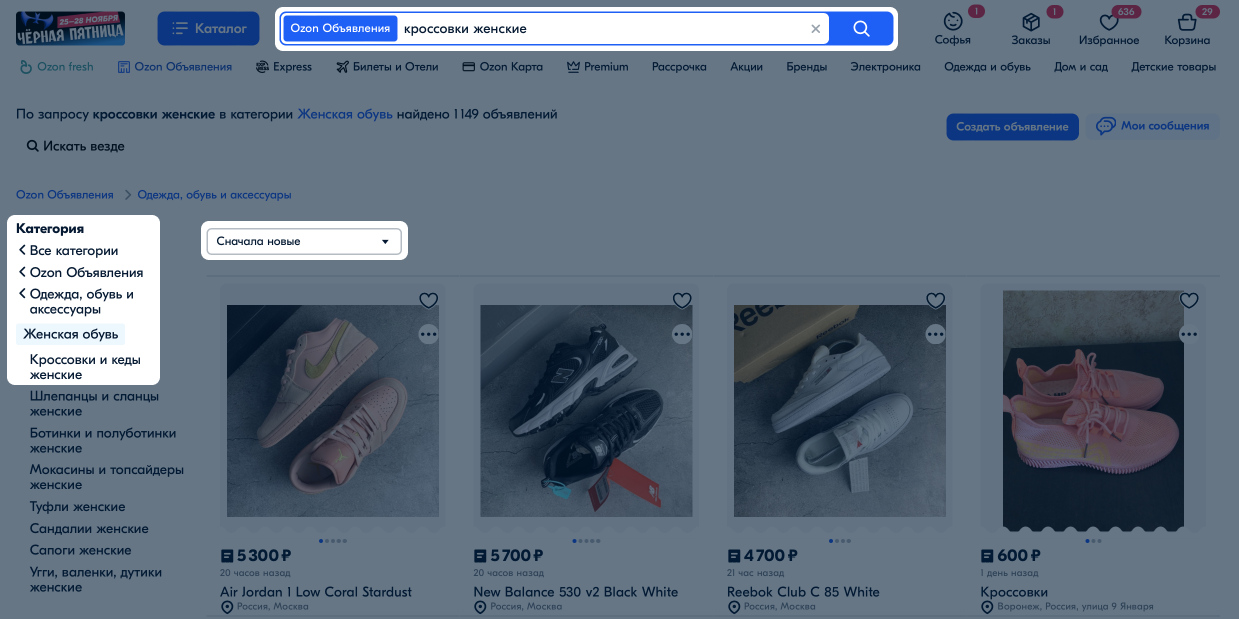Select Мокасины и топсайдеры женские category

pos(107,477)
